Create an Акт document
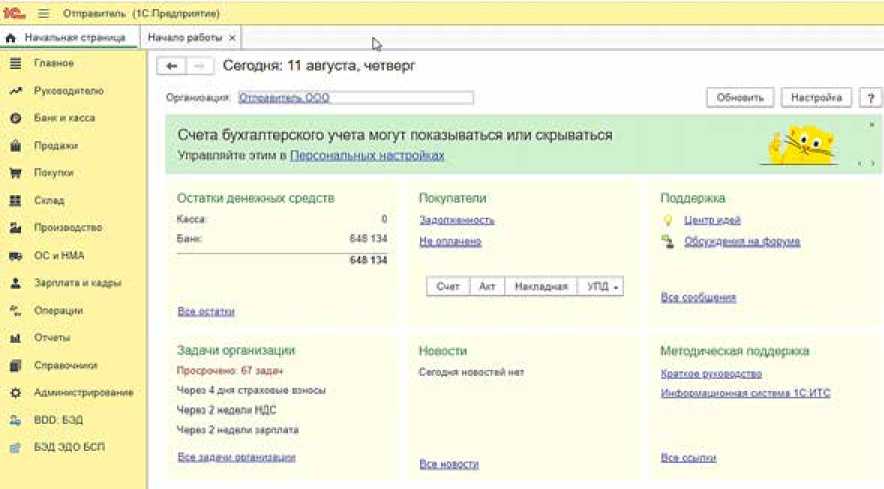The image size is (884, 489). point(487,287)
